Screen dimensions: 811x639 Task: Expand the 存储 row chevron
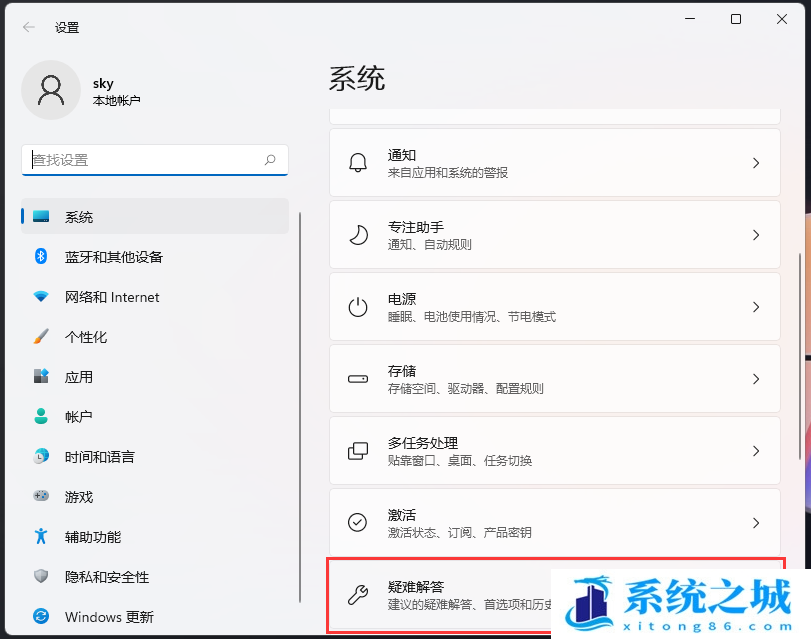[x=756, y=379]
